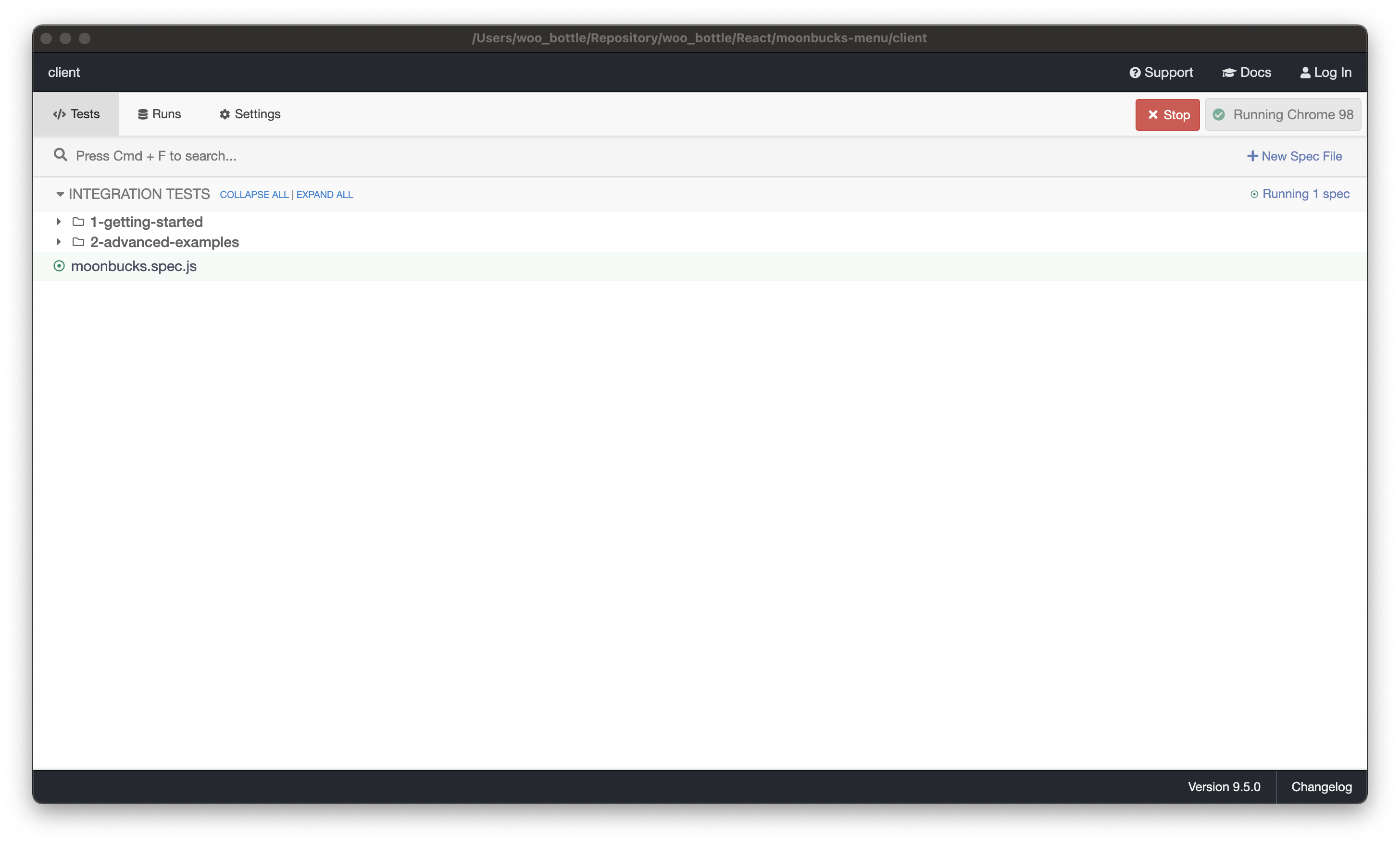Viewport: 1400px width, 844px height.
Task: Click the Docs graduation cap icon
Action: point(1228,73)
